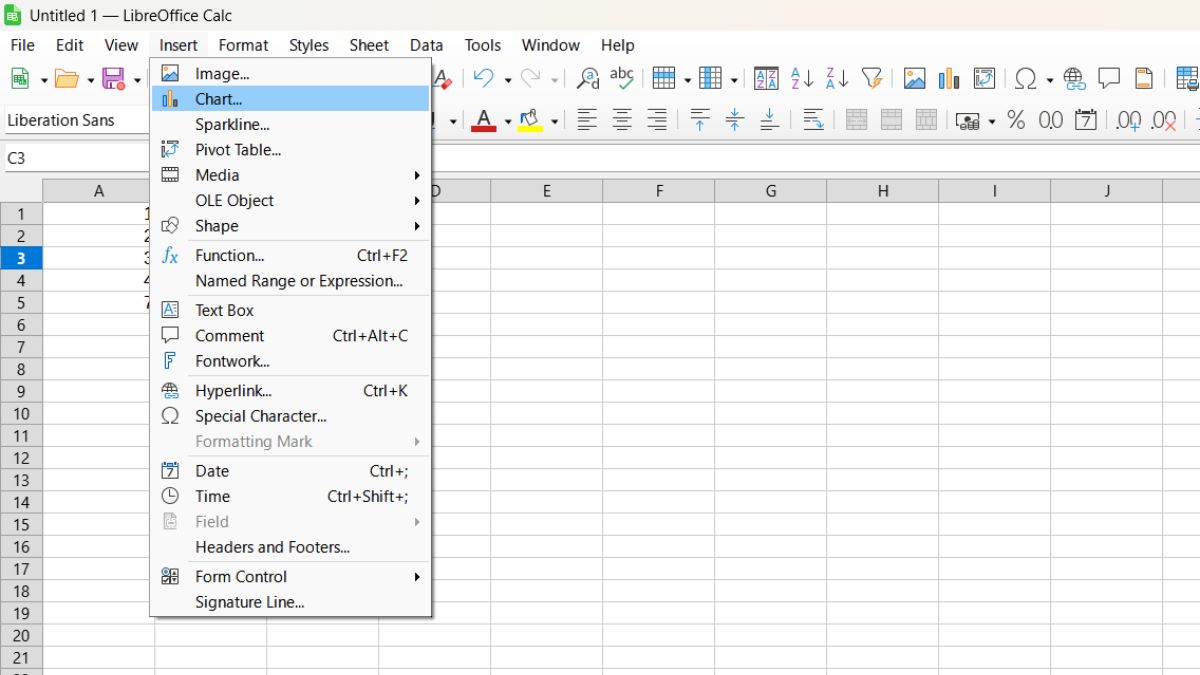Select column header G

click(770, 191)
